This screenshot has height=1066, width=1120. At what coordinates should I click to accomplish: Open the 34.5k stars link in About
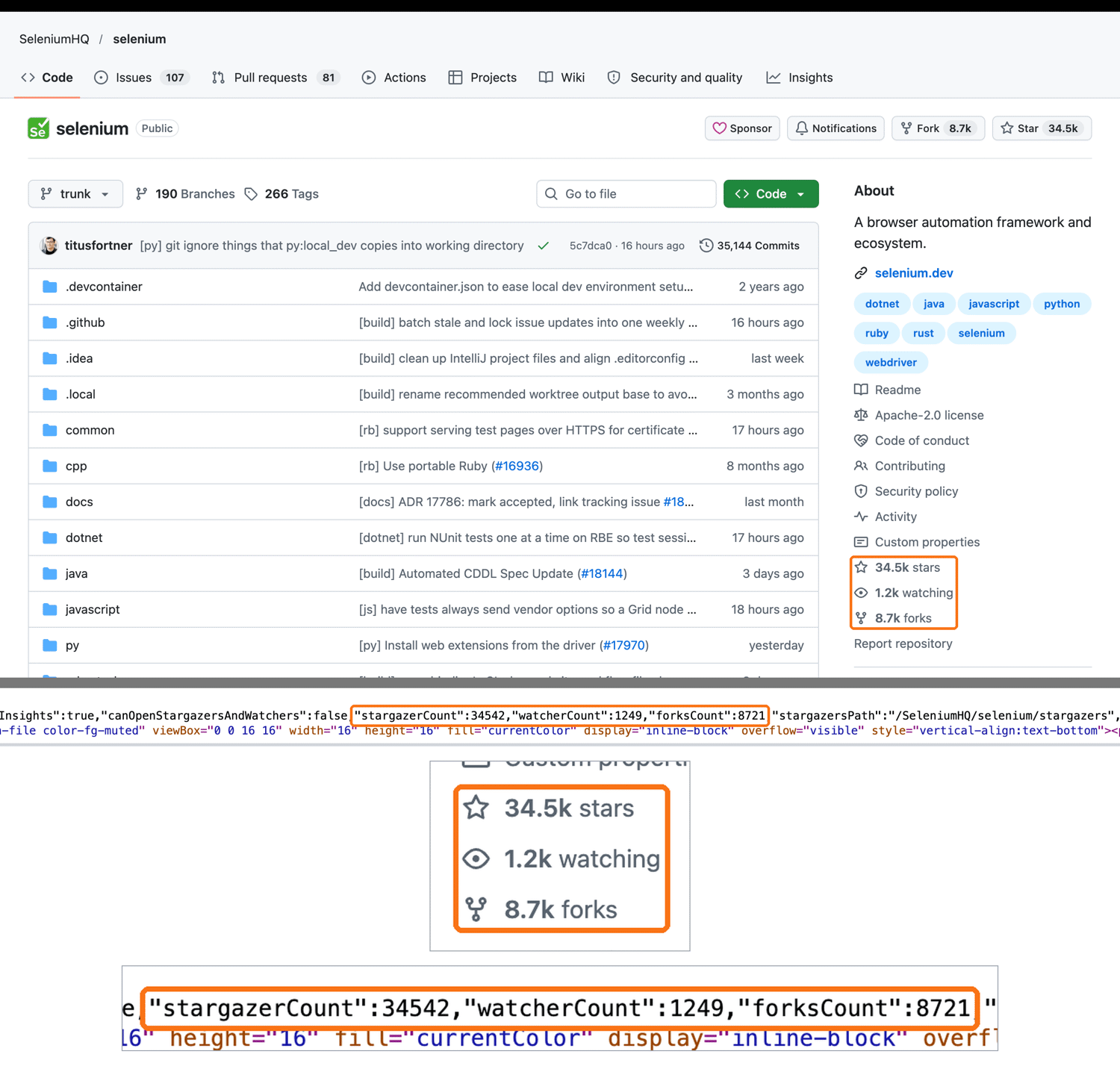click(897, 567)
